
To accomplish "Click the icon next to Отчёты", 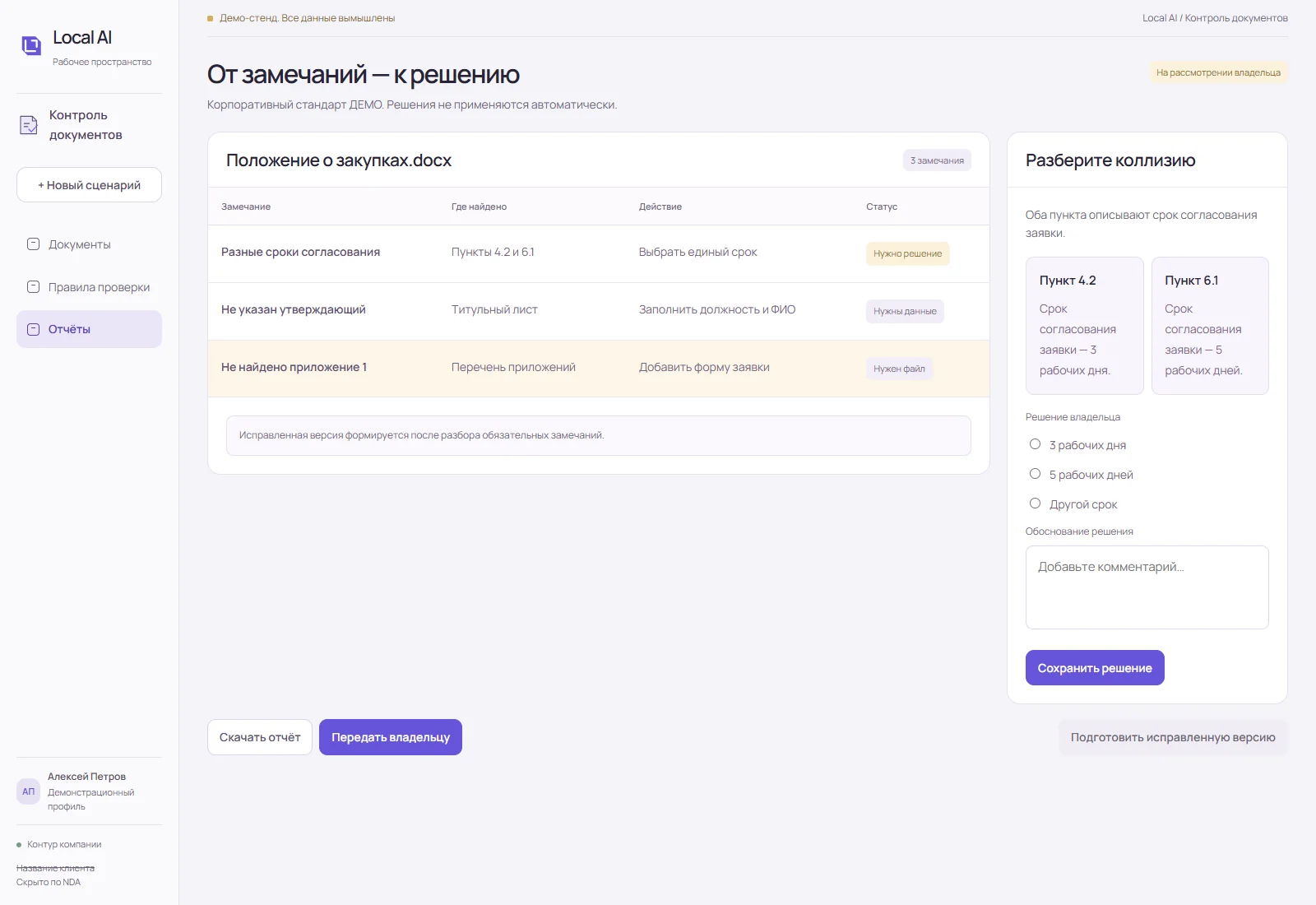I will [x=34, y=329].
